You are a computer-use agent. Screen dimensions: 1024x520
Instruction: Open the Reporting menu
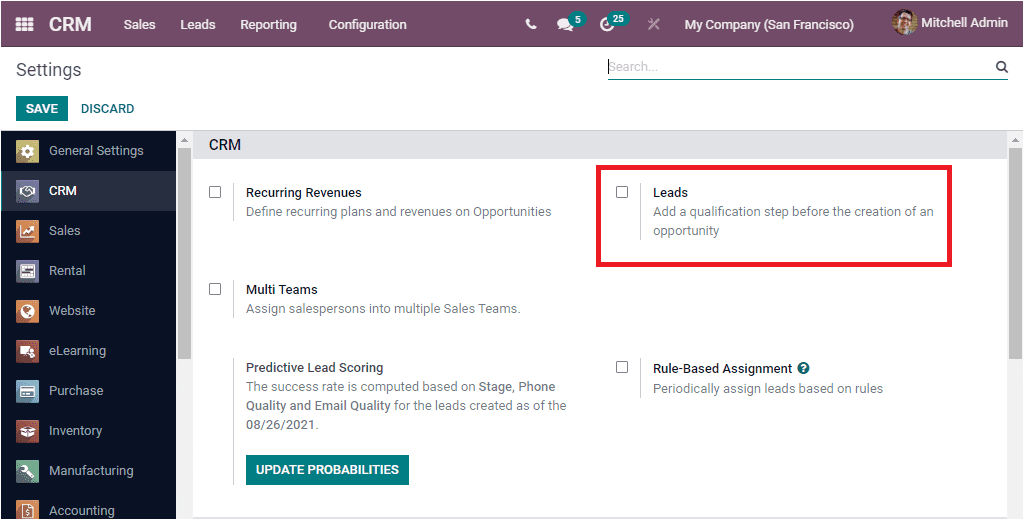(x=268, y=25)
